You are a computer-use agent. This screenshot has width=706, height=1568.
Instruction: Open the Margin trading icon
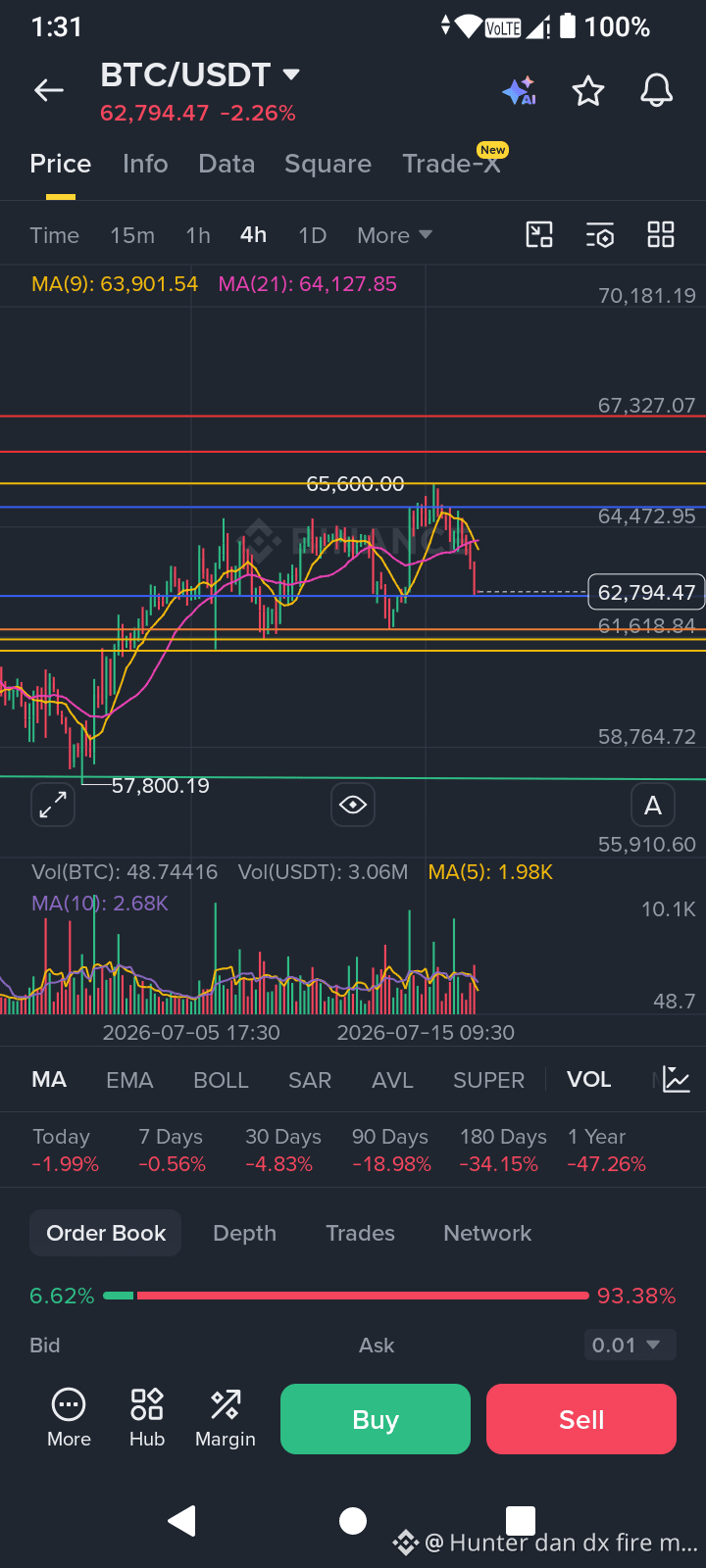click(x=226, y=1418)
